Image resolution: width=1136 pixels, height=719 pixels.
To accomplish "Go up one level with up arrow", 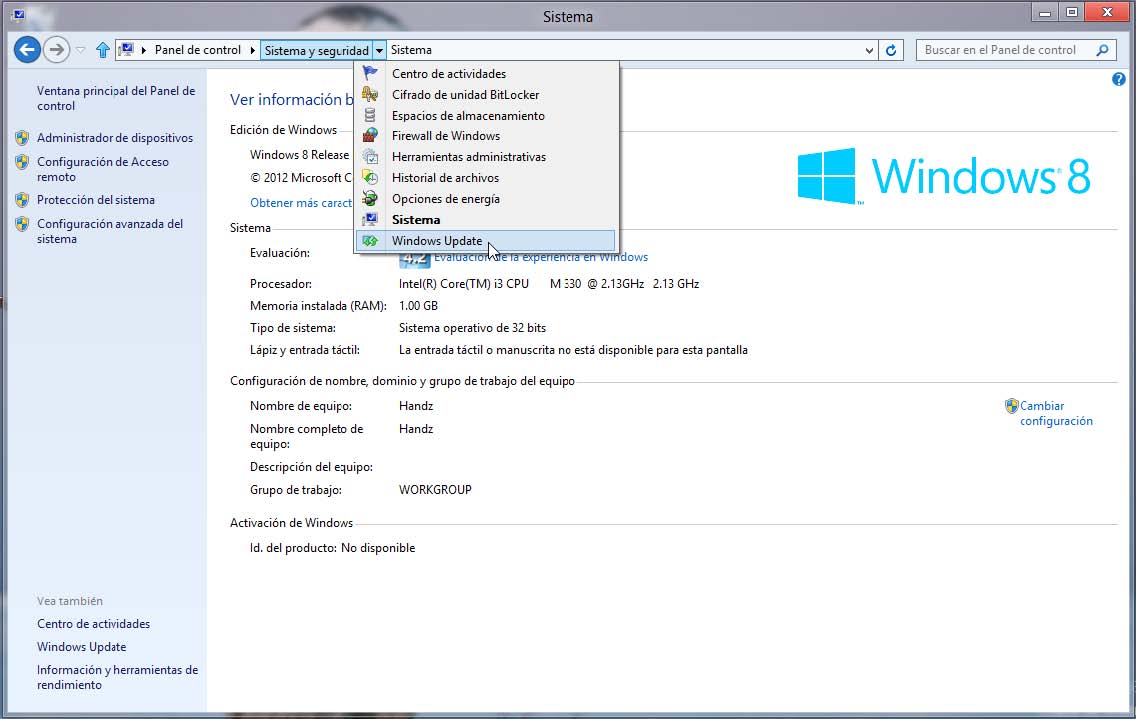I will pyautogui.click(x=102, y=50).
